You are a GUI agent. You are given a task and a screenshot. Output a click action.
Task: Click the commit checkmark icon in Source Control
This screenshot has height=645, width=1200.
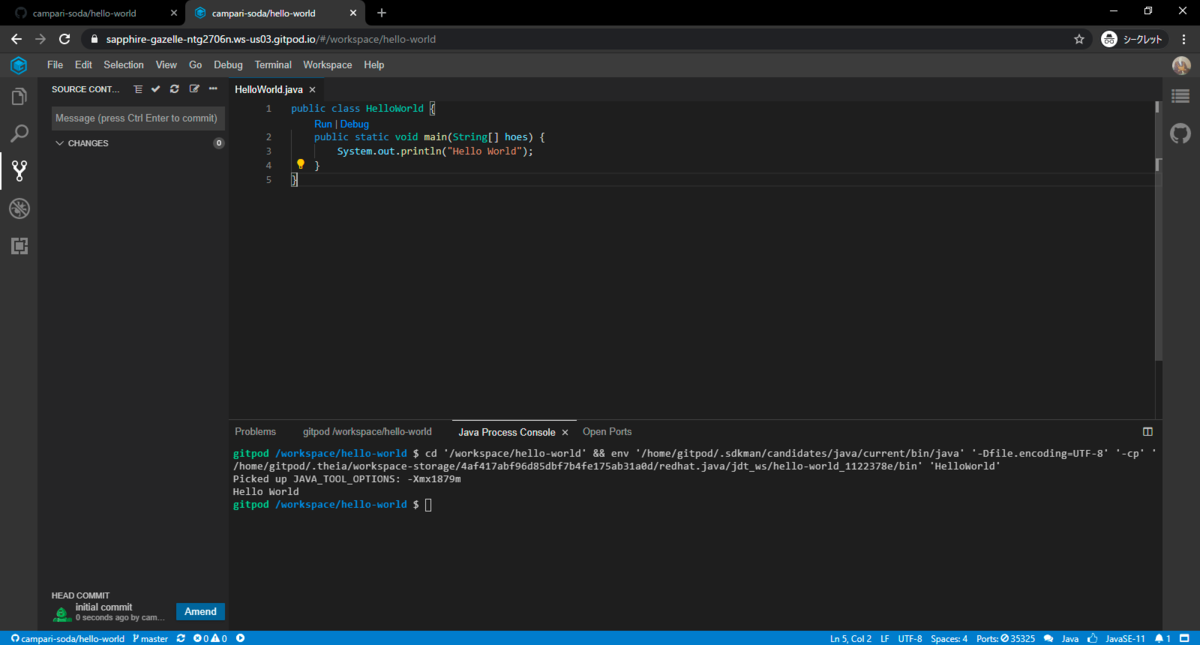tap(156, 89)
